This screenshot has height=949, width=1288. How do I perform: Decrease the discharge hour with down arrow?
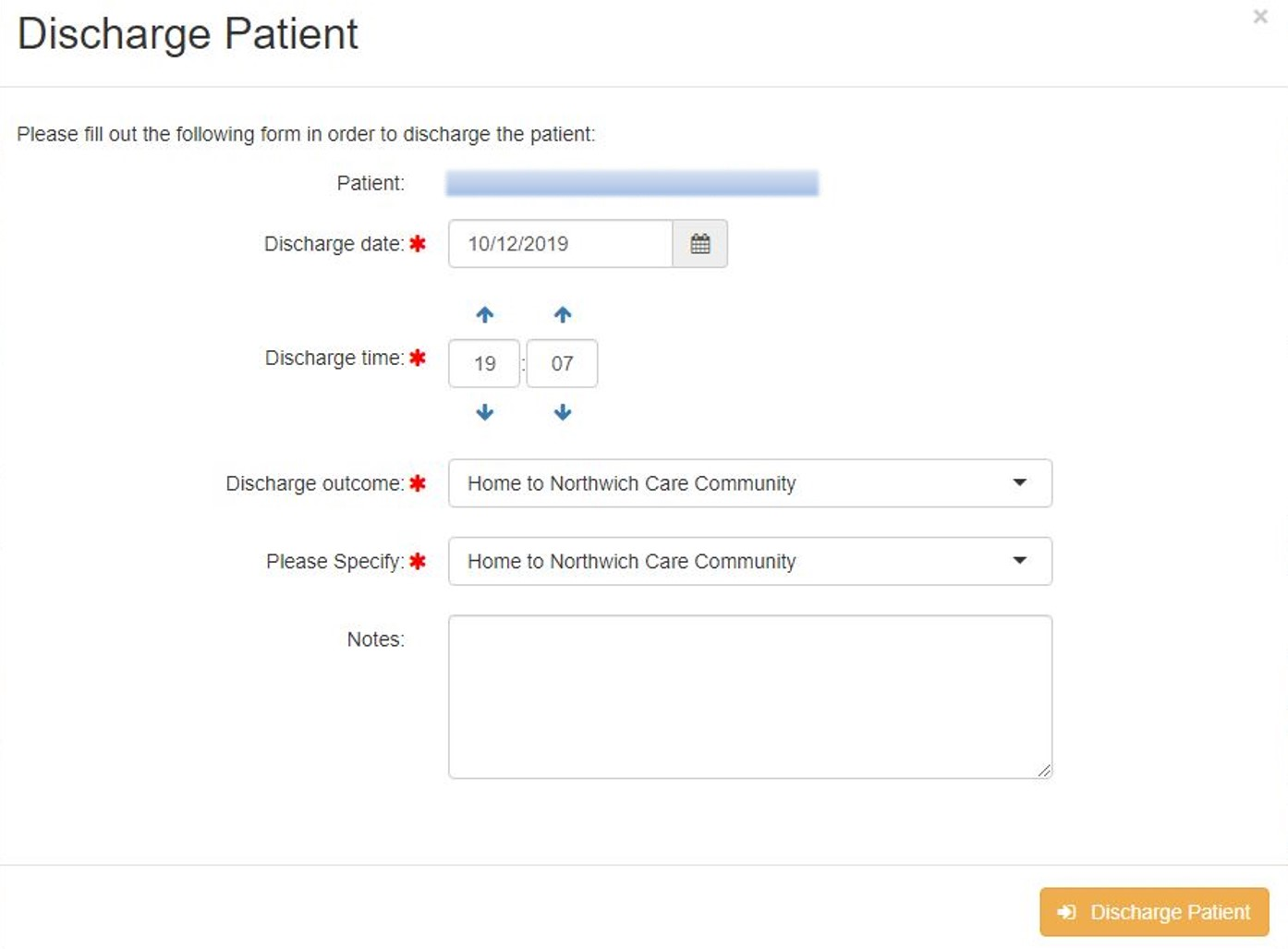(x=485, y=412)
